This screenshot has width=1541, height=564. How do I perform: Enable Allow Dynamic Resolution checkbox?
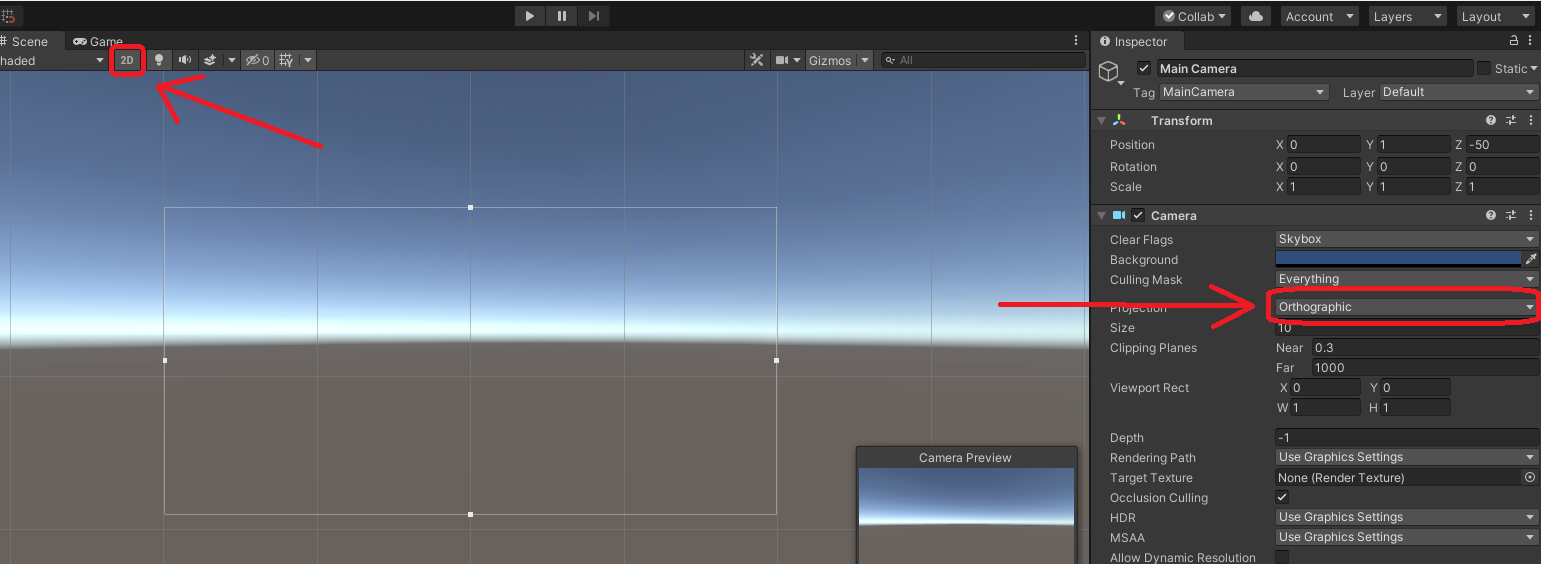pos(1282,557)
